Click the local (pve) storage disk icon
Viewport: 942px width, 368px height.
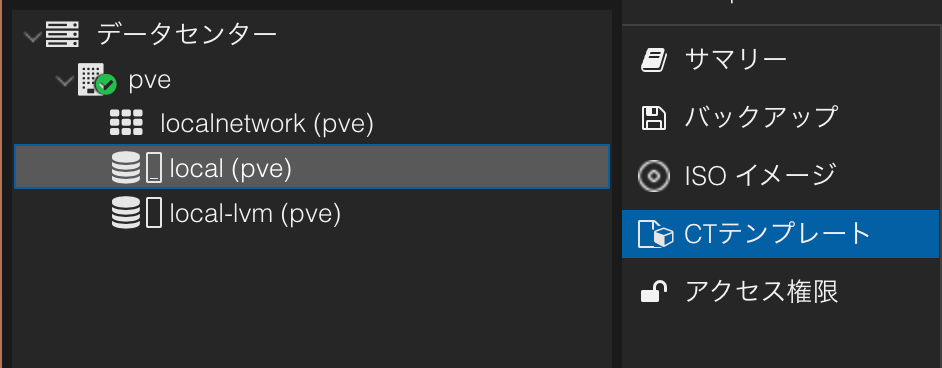coord(137,167)
